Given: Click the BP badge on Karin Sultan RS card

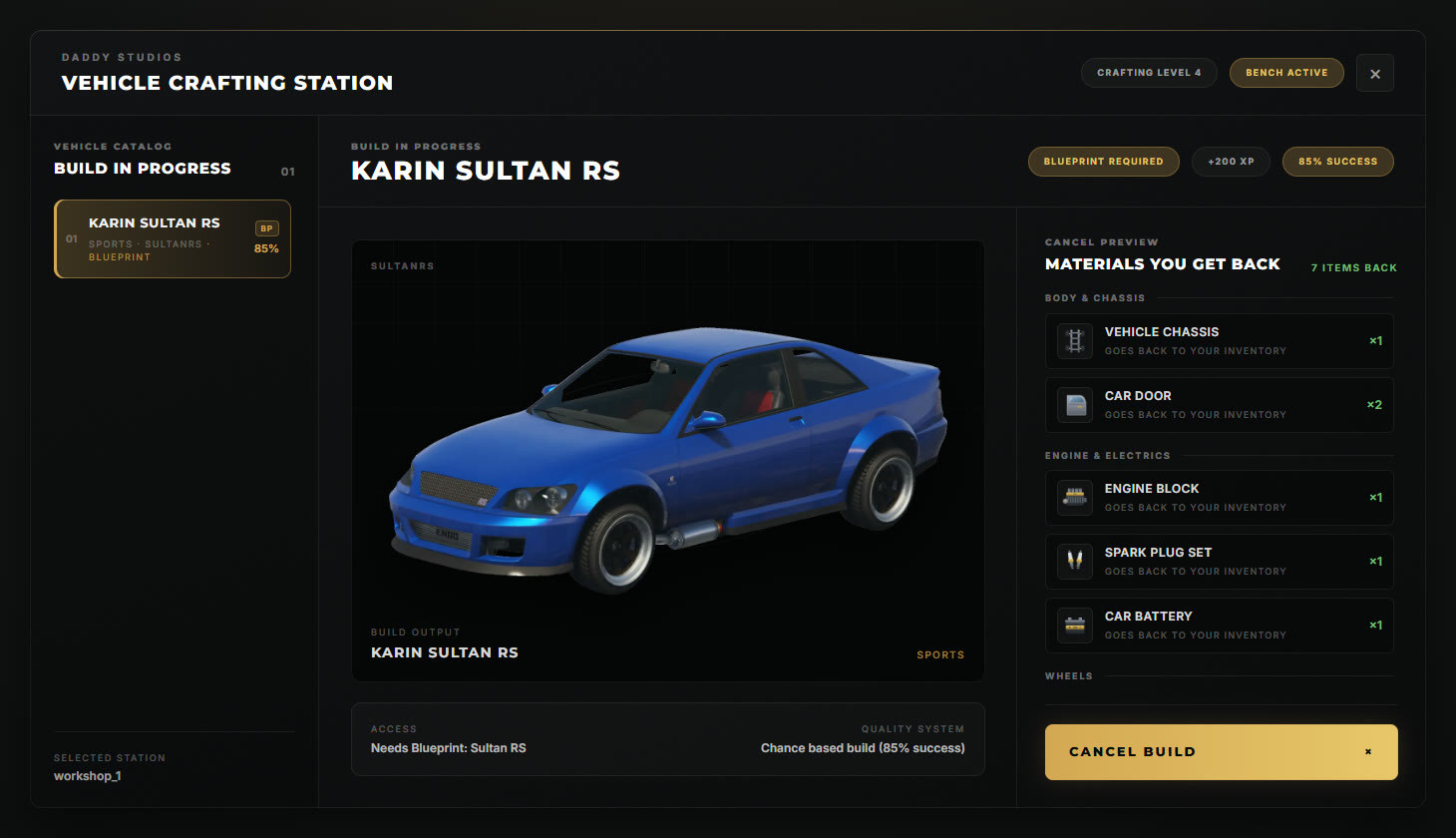Looking at the screenshot, I should [266, 228].
